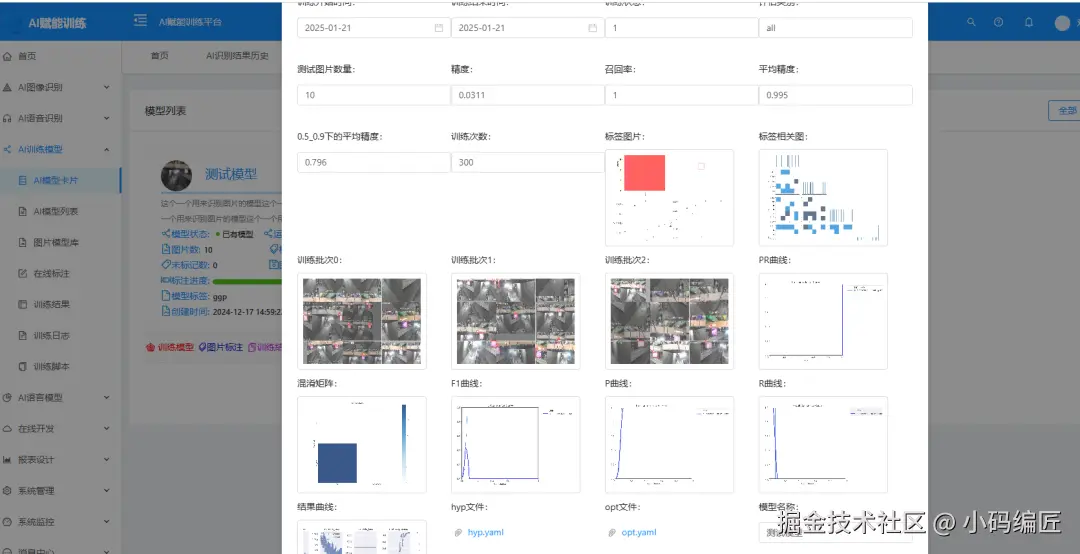This screenshot has height=554, width=1080.
Task: Open the 训练批次0 image thumbnail
Action: [362, 321]
